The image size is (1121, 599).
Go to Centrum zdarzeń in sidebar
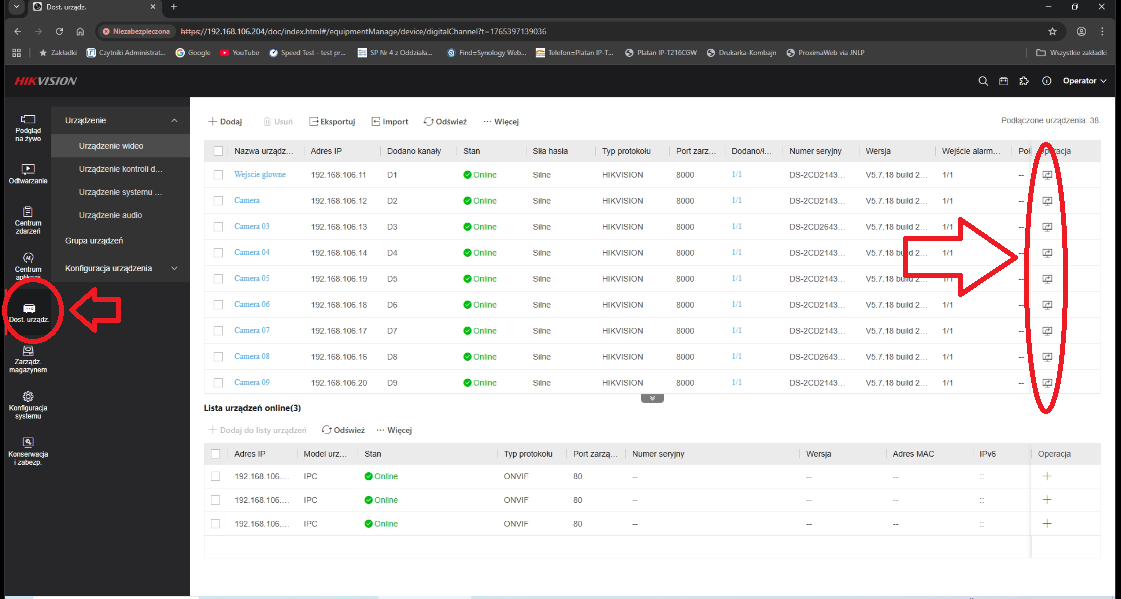click(x=28, y=217)
